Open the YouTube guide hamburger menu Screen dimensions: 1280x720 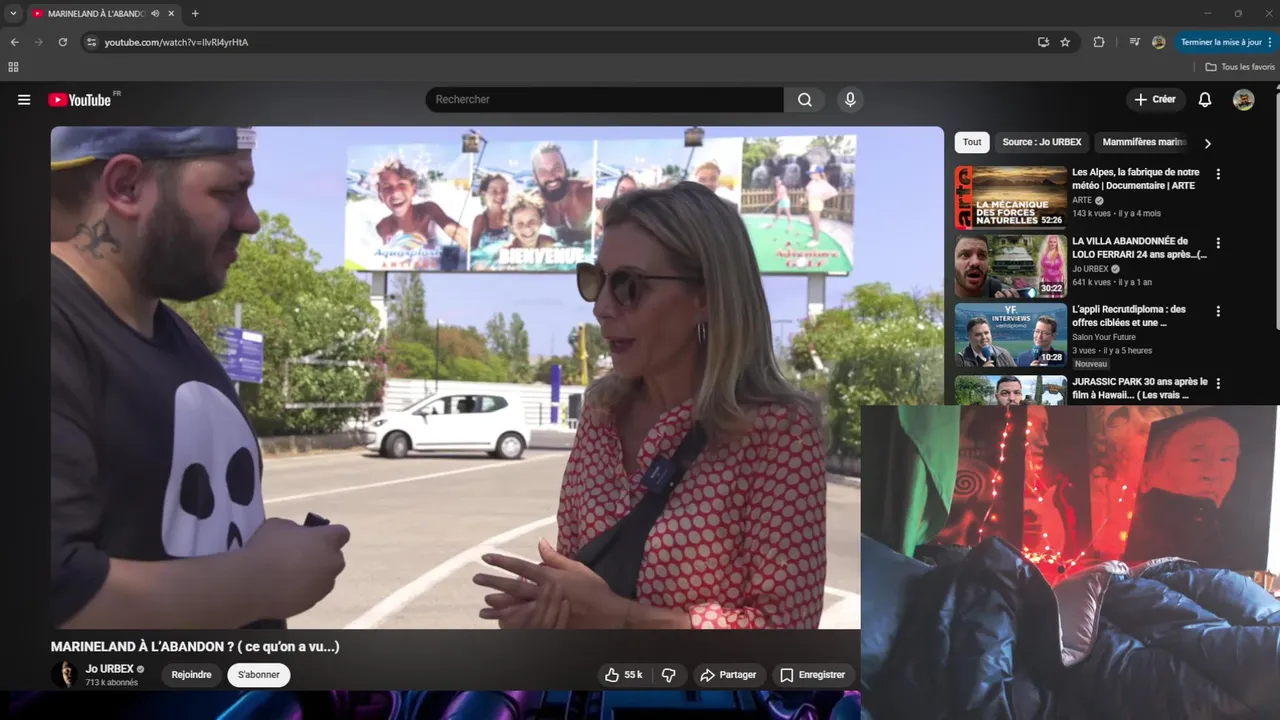pyautogui.click(x=24, y=100)
